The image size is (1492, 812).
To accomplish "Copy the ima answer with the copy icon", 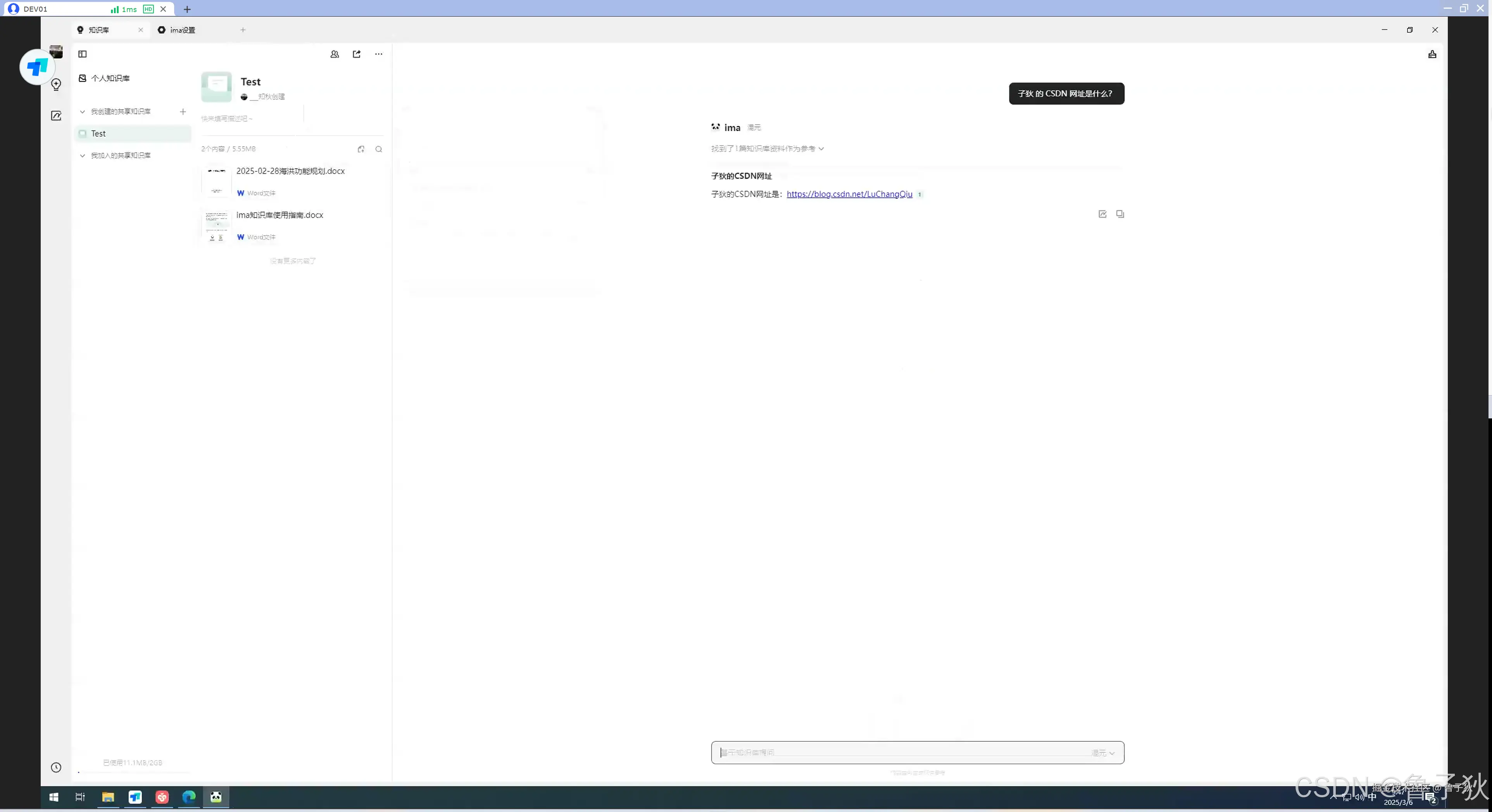I will 1119,214.
